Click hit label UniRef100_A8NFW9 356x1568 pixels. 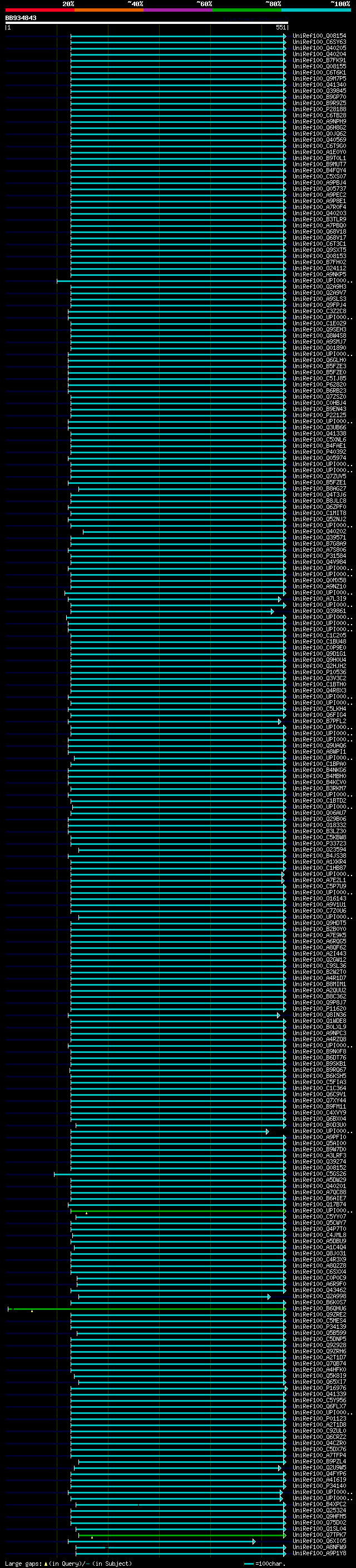tap(319, 1547)
